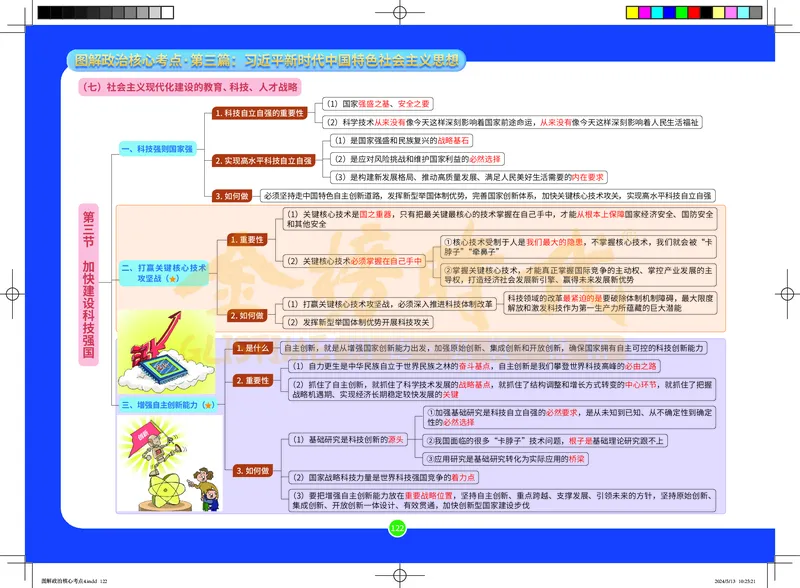Click the 1. 是什么 label
The image size is (800, 588).
(252, 348)
